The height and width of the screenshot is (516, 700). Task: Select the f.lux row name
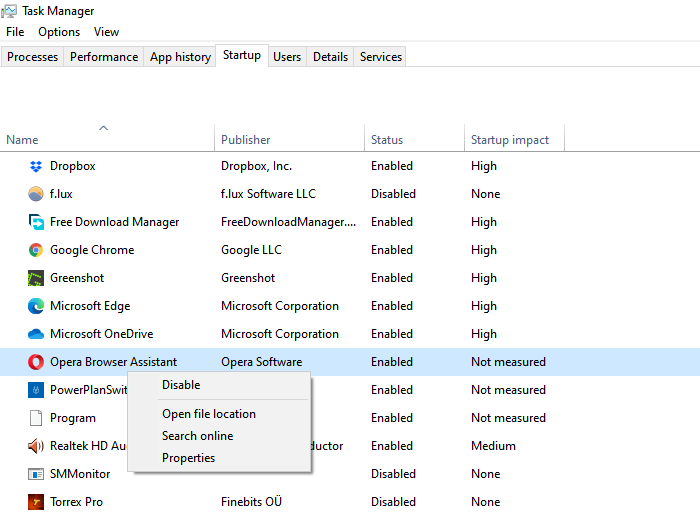point(61,194)
